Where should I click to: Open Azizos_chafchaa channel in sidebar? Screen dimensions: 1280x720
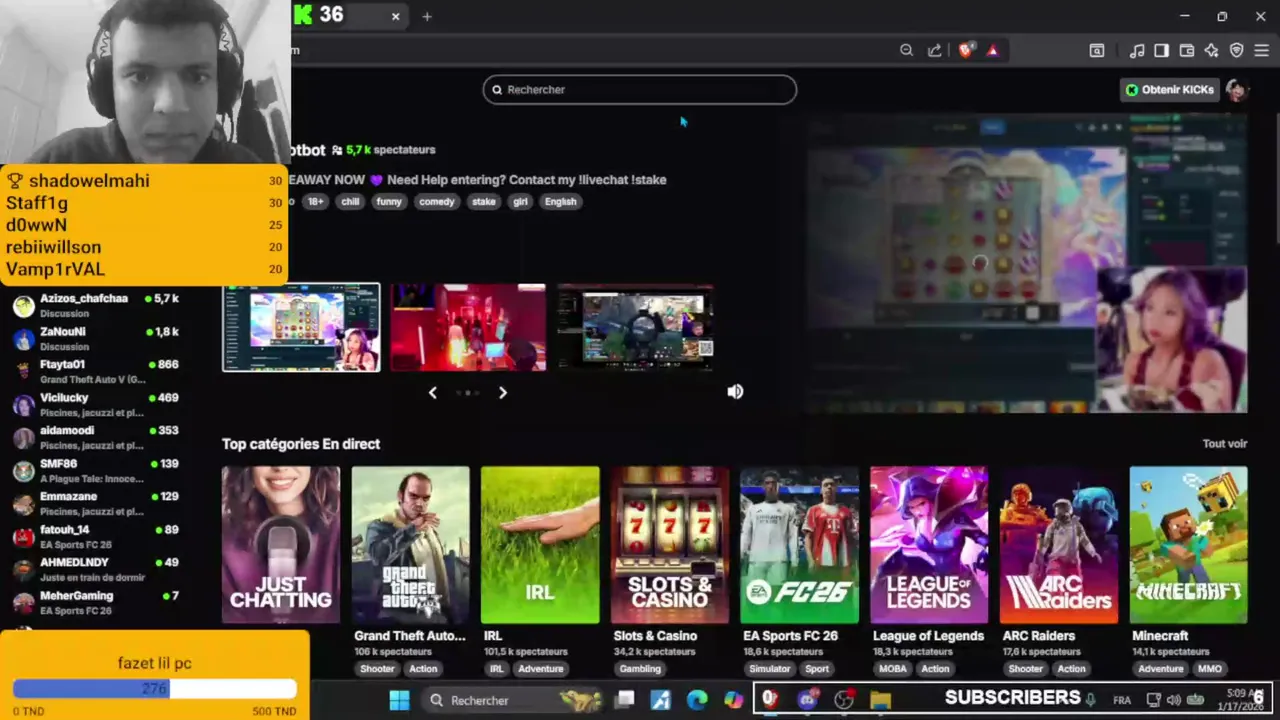pyautogui.click(x=95, y=305)
